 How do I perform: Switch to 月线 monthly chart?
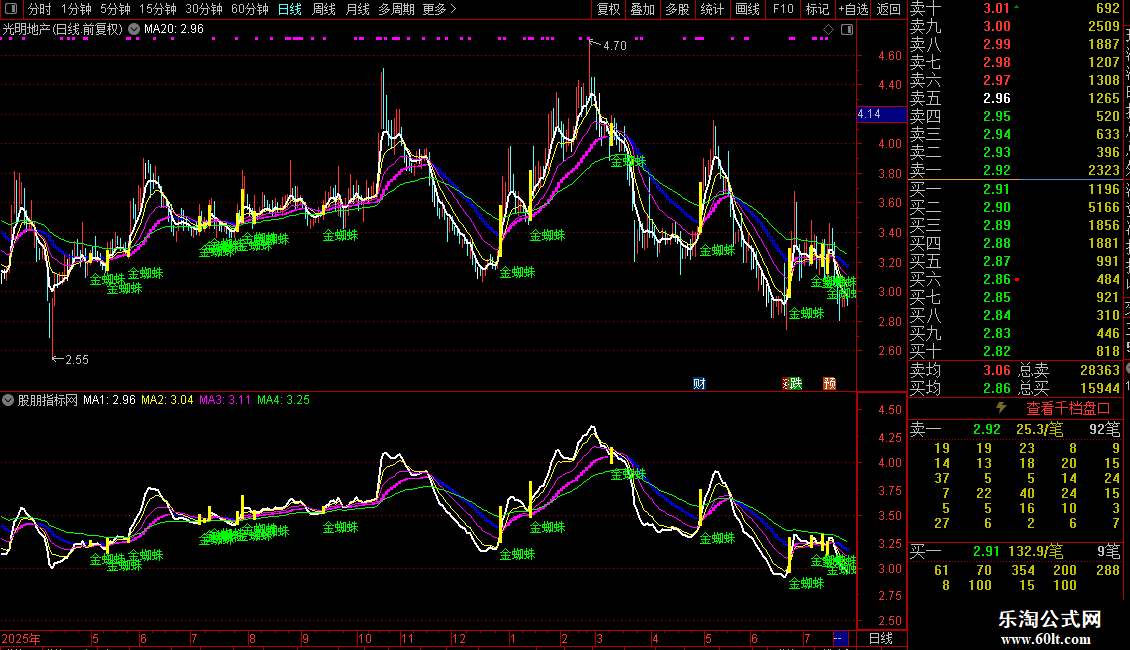click(x=357, y=9)
